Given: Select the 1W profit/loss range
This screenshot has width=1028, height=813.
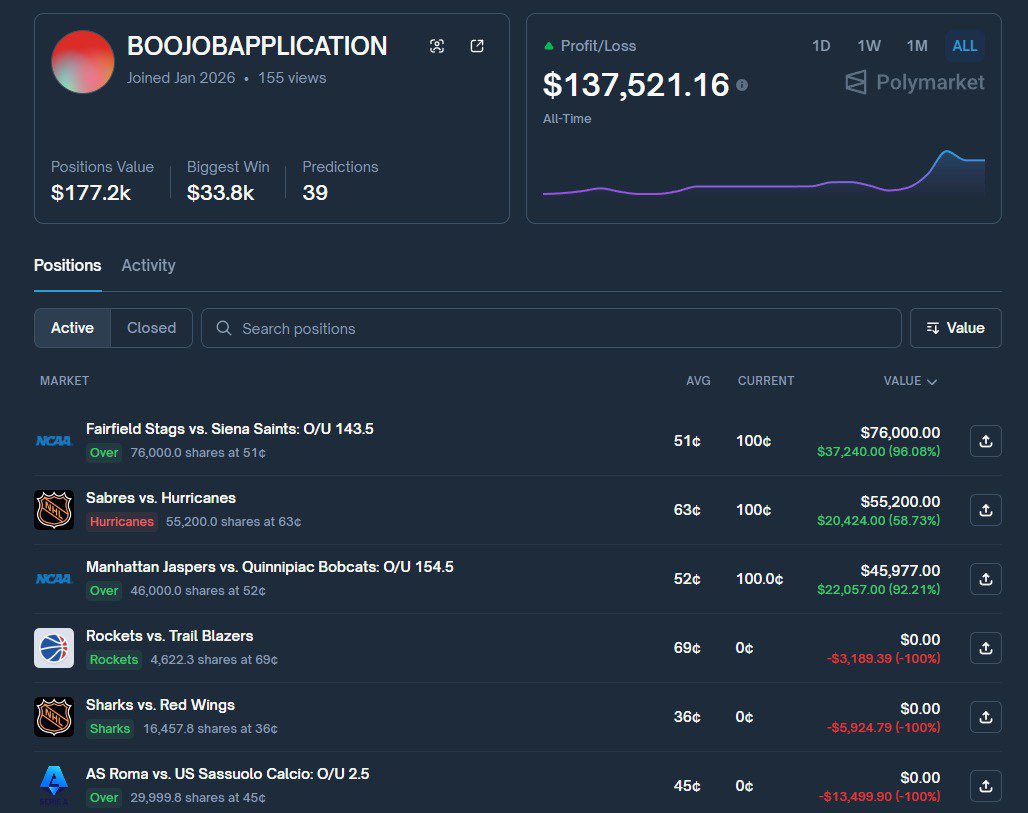Looking at the screenshot, I should pos(869,46).
